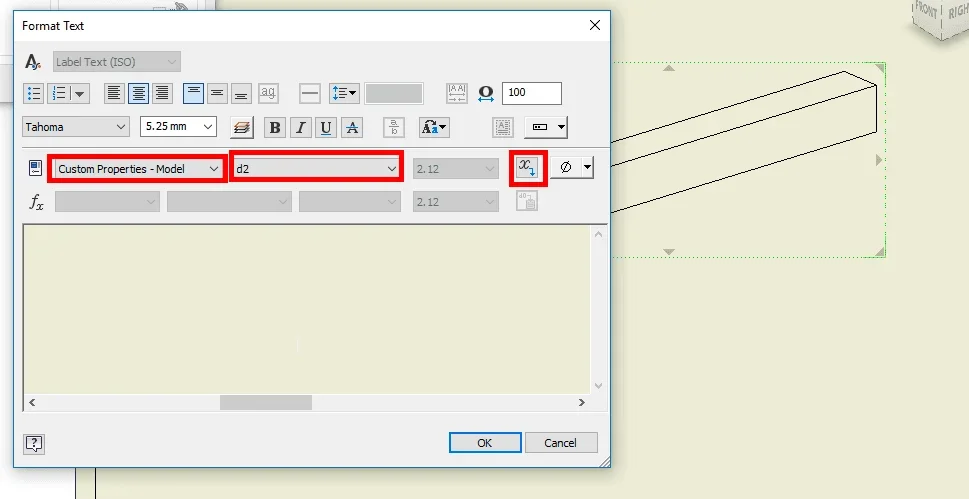Set center text justification

point(138,93)
